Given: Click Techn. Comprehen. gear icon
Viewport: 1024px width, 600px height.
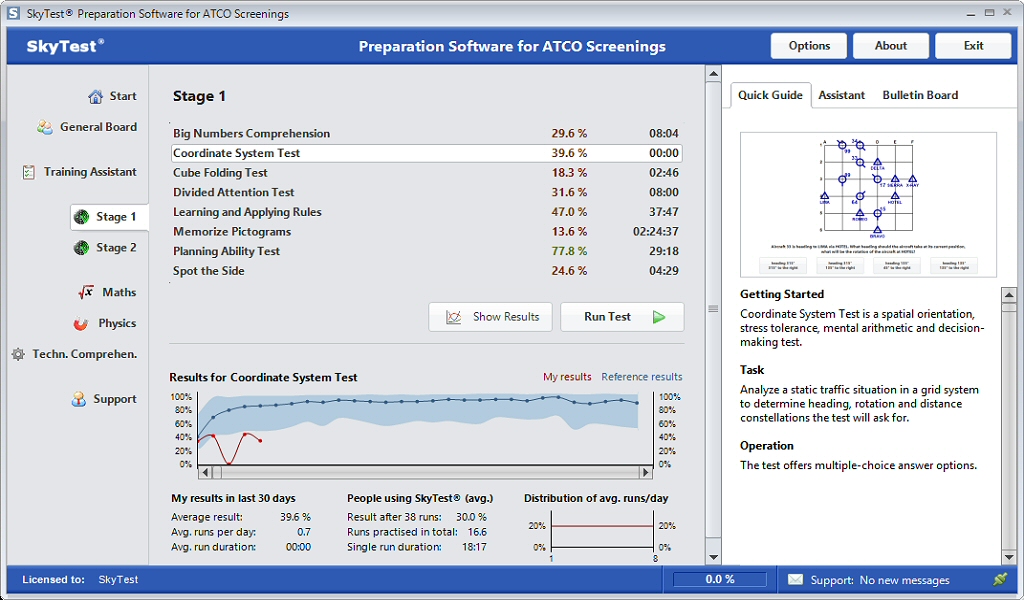Looking at the screenshot, I should tap(18, 354).
